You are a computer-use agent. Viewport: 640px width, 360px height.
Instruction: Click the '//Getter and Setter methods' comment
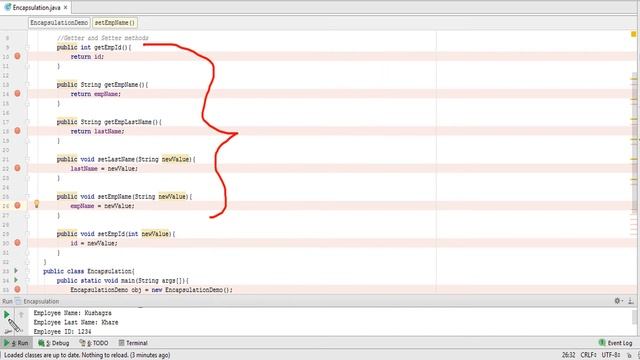pos(102,38)
